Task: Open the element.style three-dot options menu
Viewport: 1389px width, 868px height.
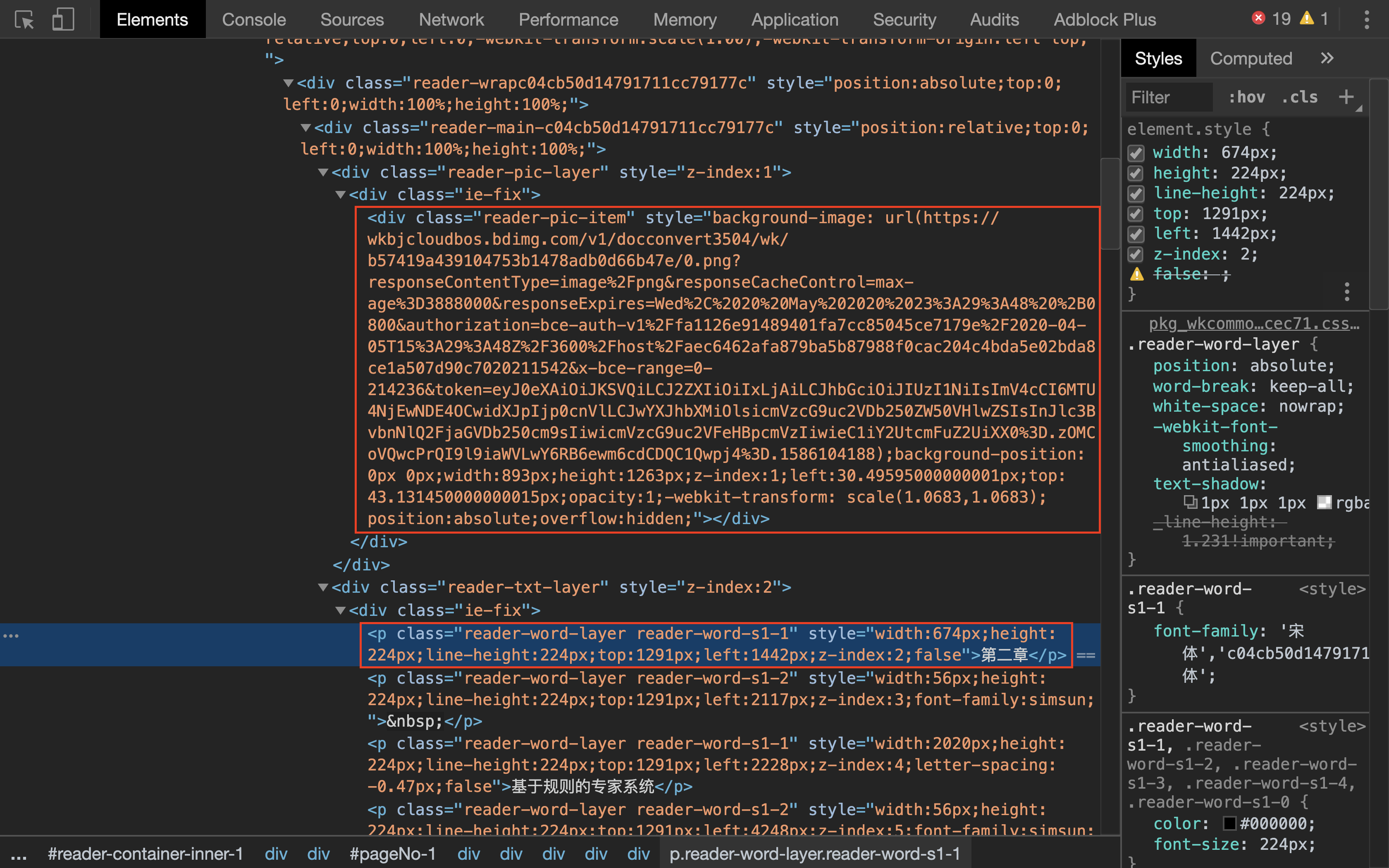Action: point(1346,292)
